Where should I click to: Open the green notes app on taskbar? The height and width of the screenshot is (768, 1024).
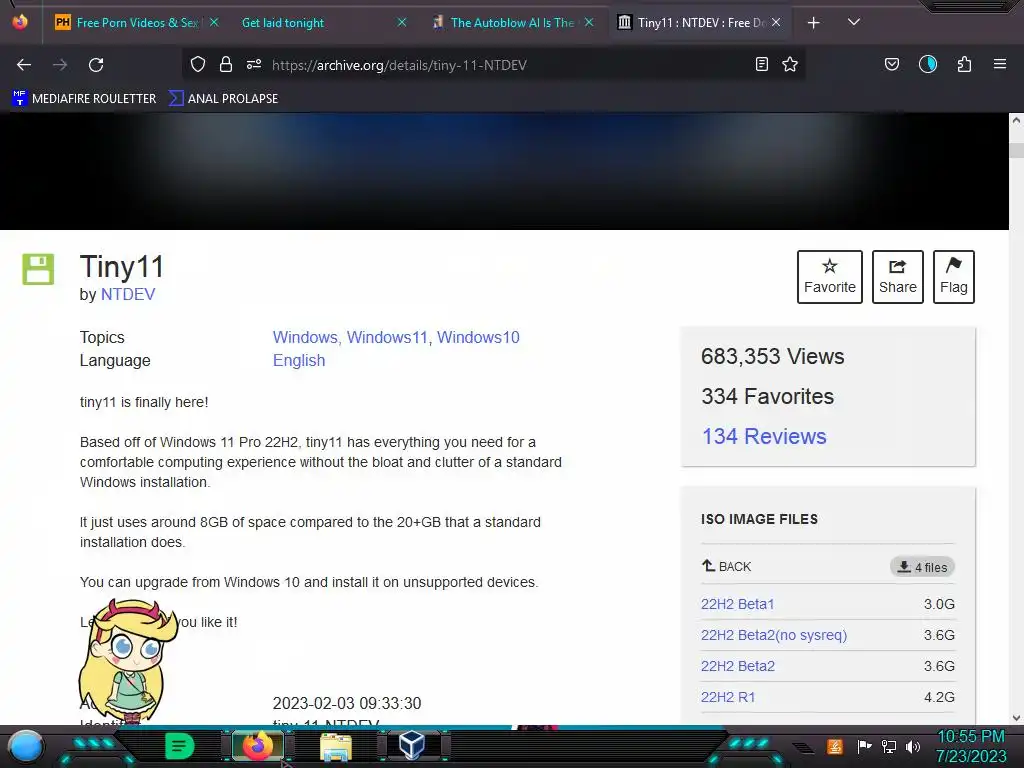pyautogui.click(x=179, y=746)
